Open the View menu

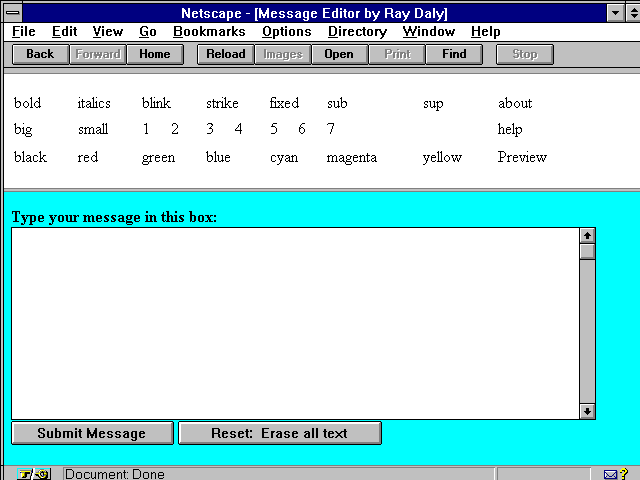coord(108,32)
